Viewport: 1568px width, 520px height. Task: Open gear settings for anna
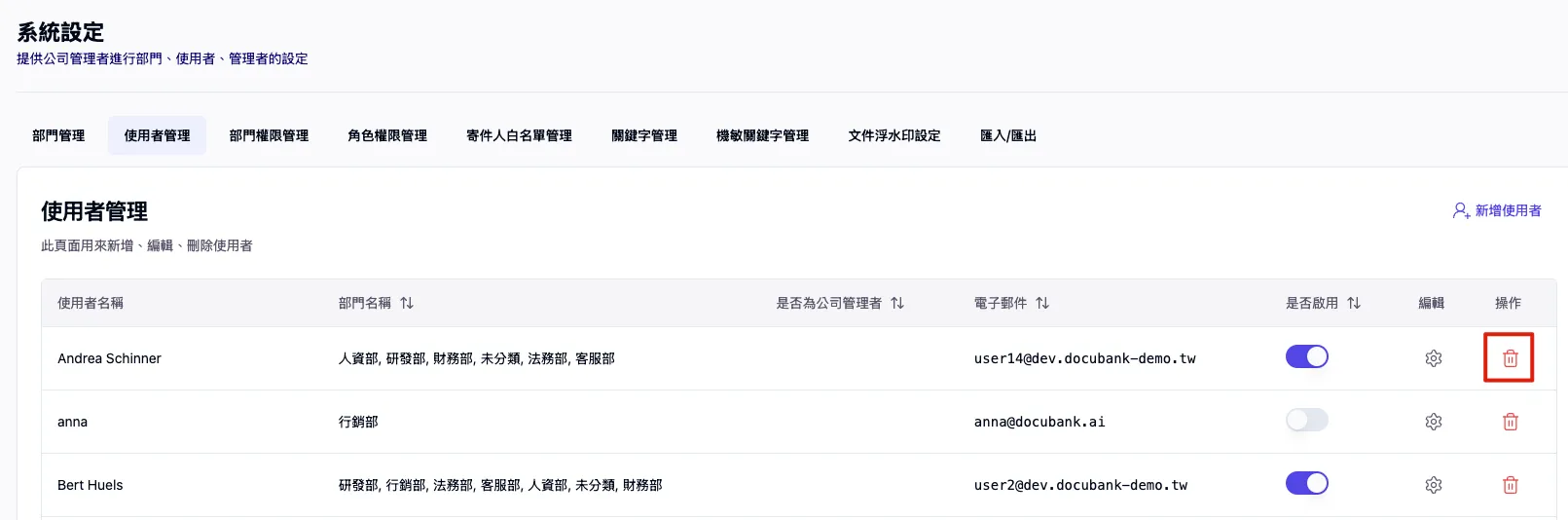[1433, 422]
